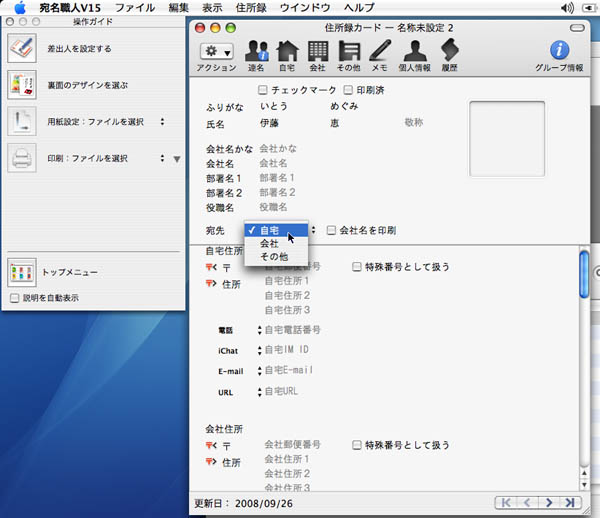Screen dimensions: 600x518
Task: Check the 会社名を印刷 checkbox
Action: tap(332, 230)
